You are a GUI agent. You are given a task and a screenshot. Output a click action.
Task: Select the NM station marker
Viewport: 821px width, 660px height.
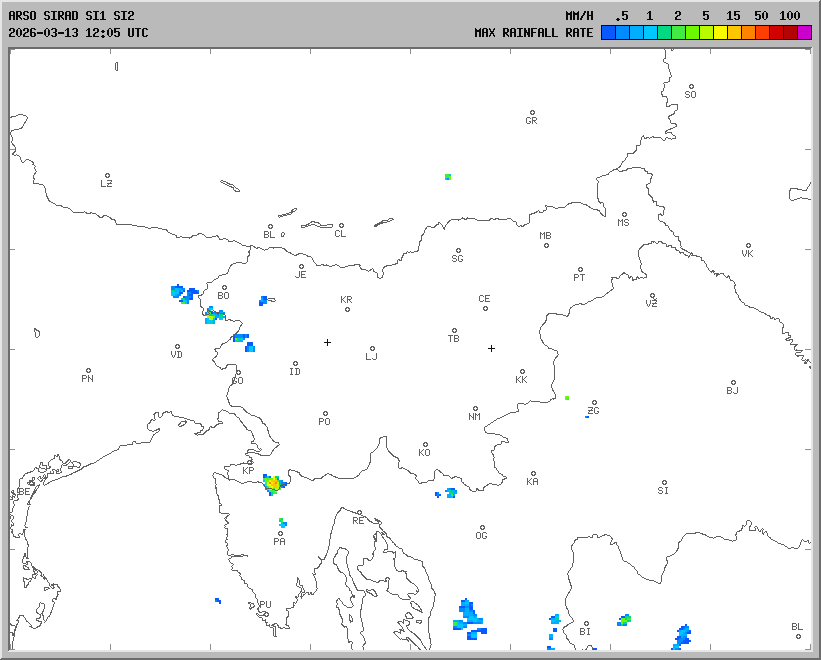click(475, 408)
